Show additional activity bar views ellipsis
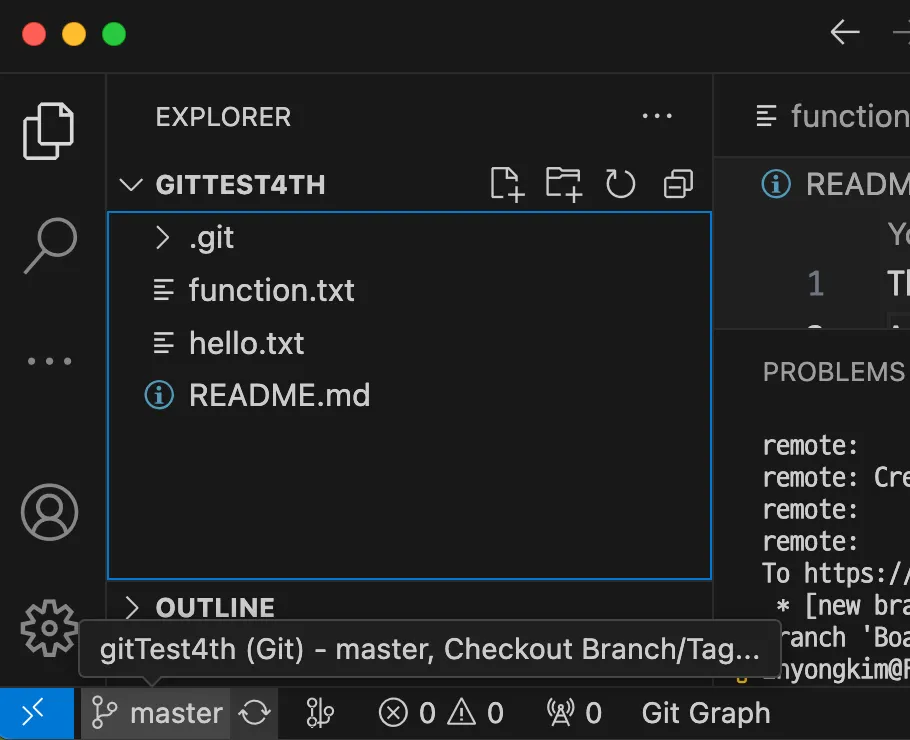 pos(48,361)
